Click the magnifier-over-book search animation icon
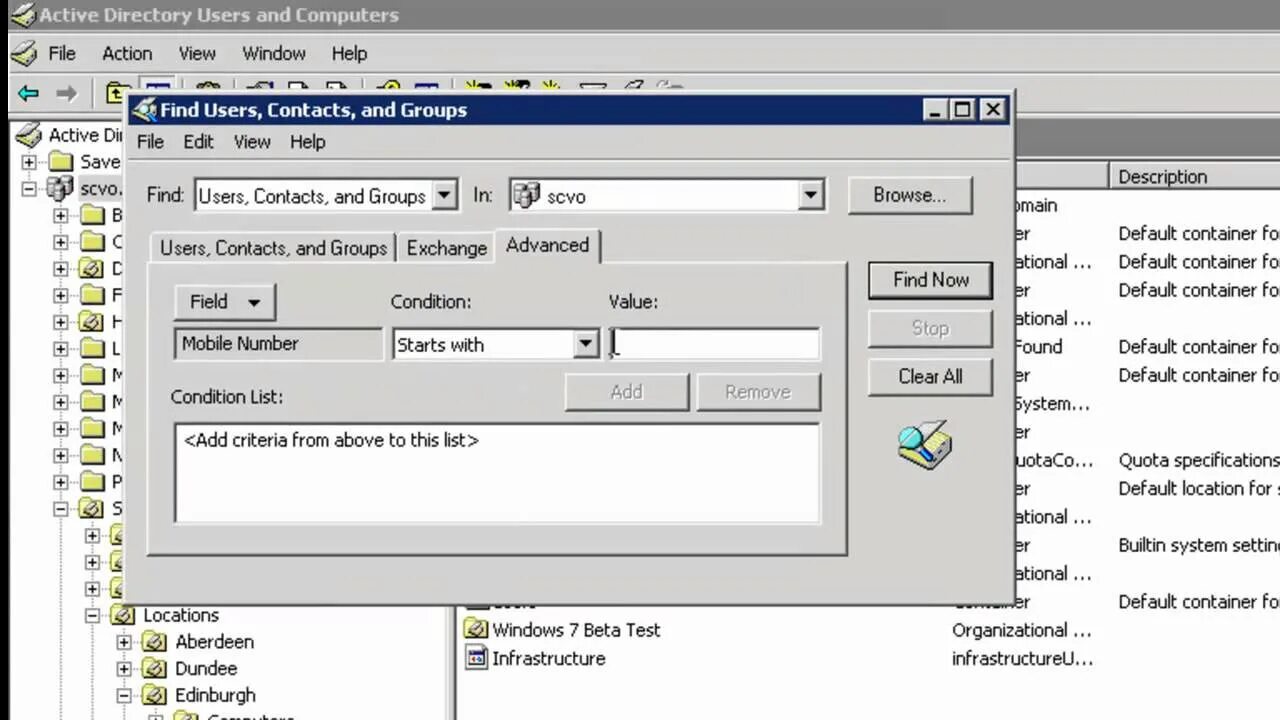 (x=925, y=445)
